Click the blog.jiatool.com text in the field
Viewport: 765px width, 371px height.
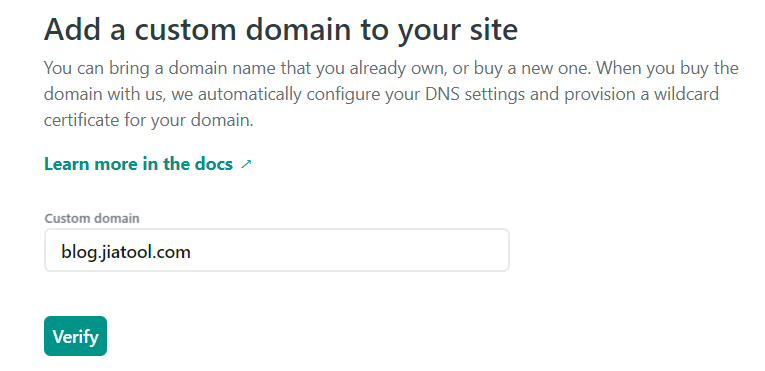click(125, 252)
